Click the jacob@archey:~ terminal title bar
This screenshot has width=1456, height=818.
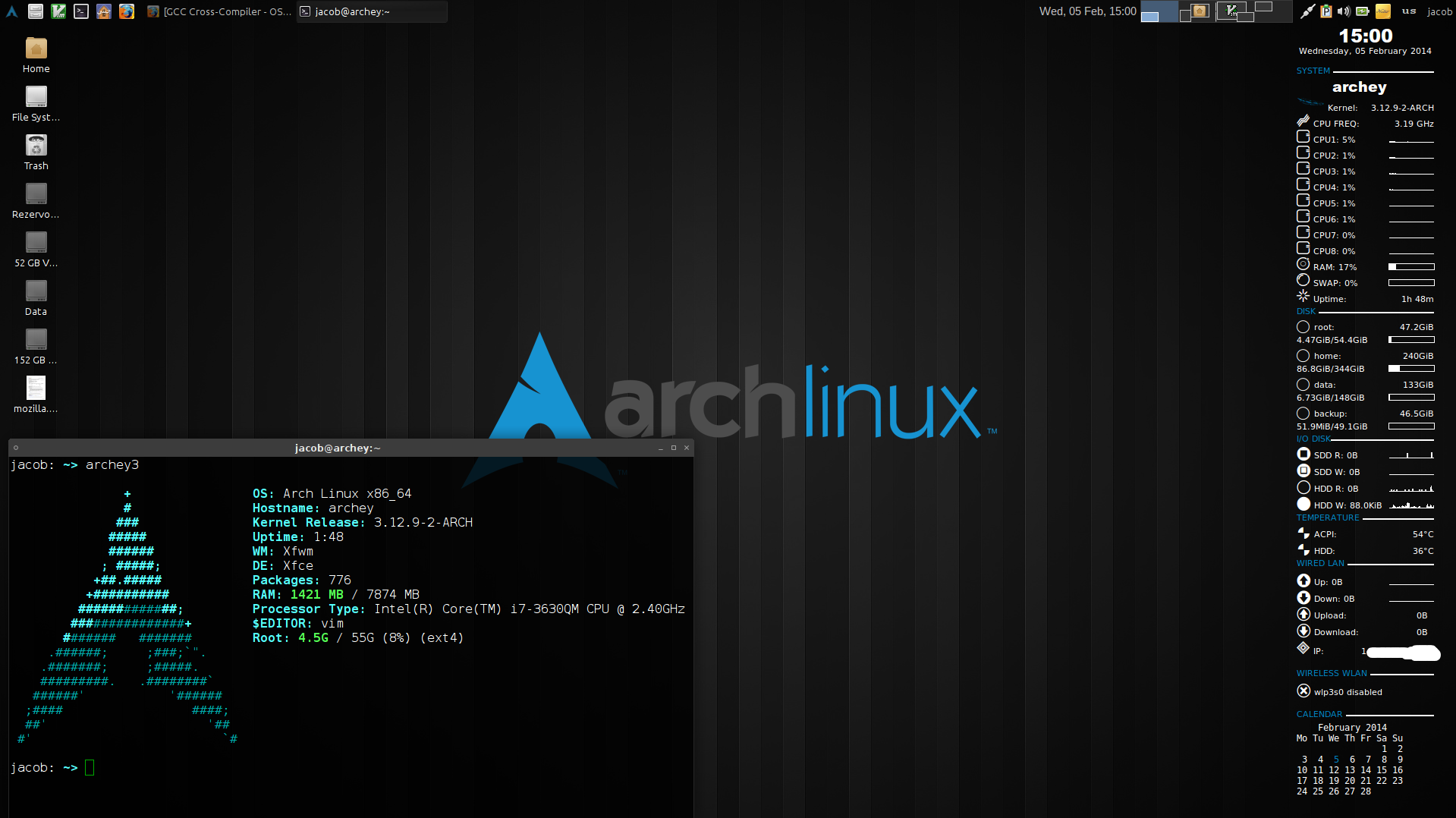click(x=338, y=448)
